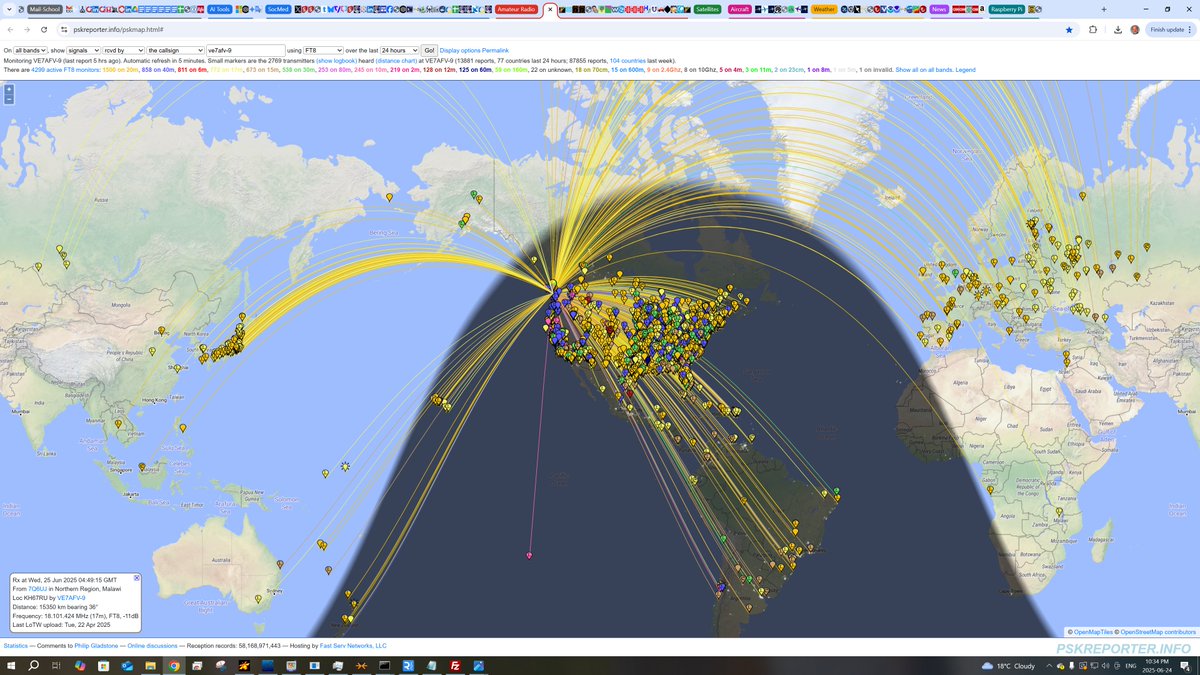The image size is (1200, 675).
Task: Click the Satellites tab group label
Action: click(707, 9)
